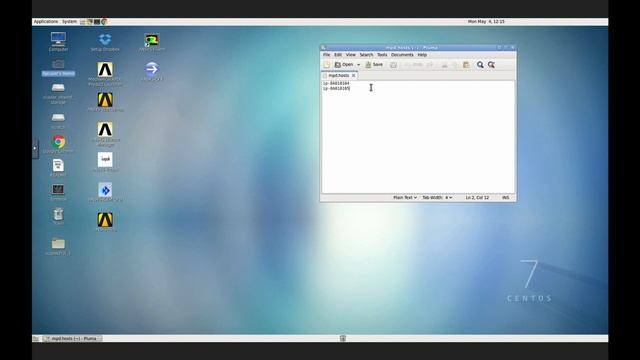
Task: Open the View menu
Action: pyautogui.click(x=351, y=55)
